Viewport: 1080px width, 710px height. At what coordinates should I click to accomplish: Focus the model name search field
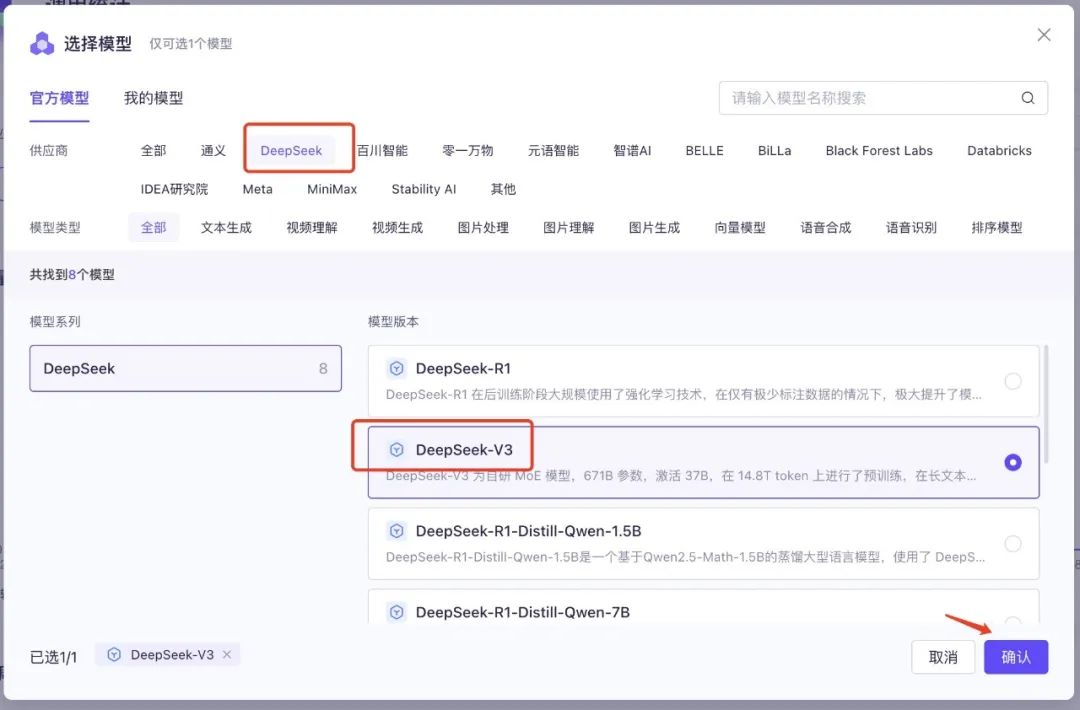tap(883, 98)
